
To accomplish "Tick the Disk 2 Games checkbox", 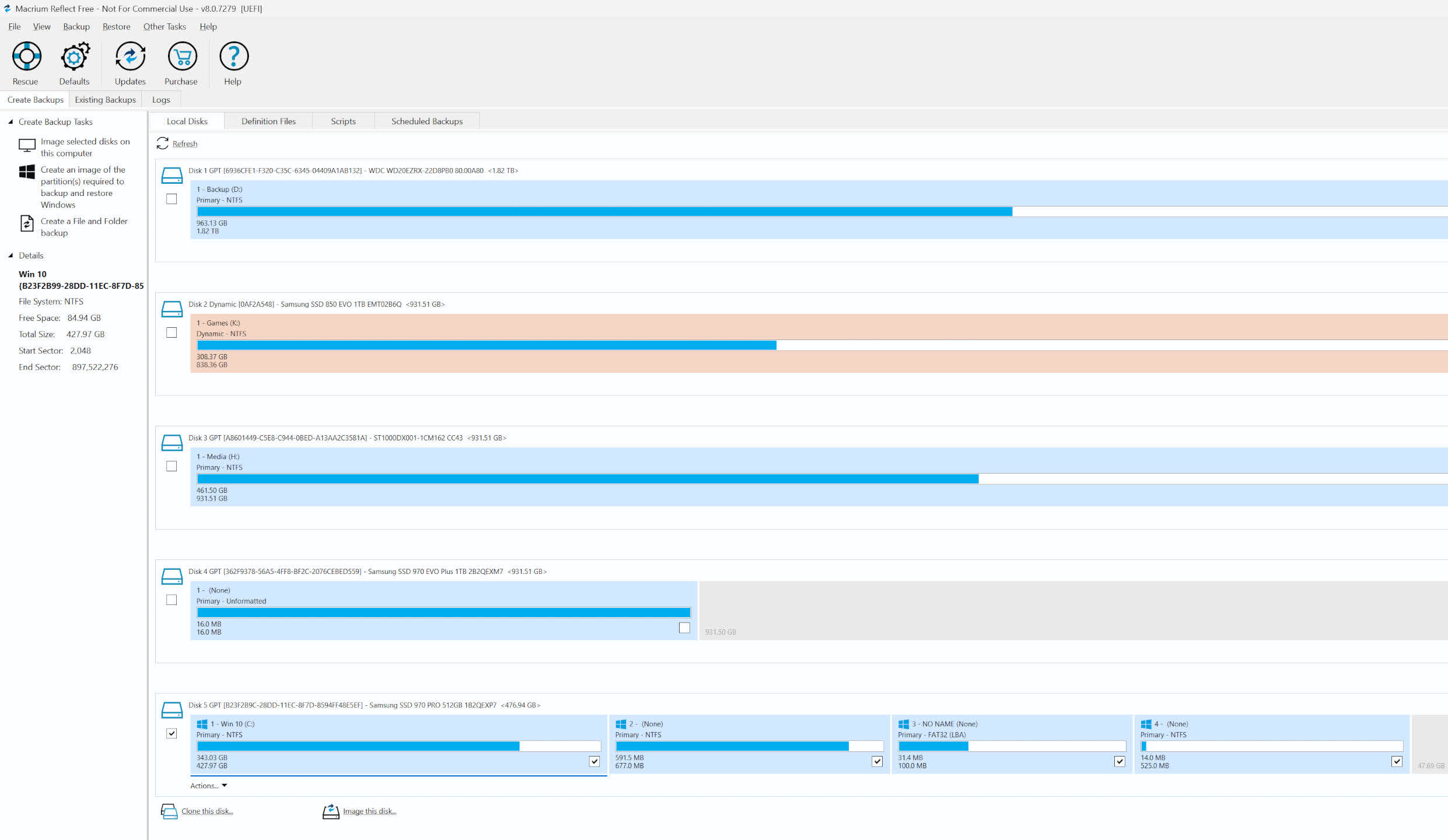I will pyautogui.click(x=172, y=332).
